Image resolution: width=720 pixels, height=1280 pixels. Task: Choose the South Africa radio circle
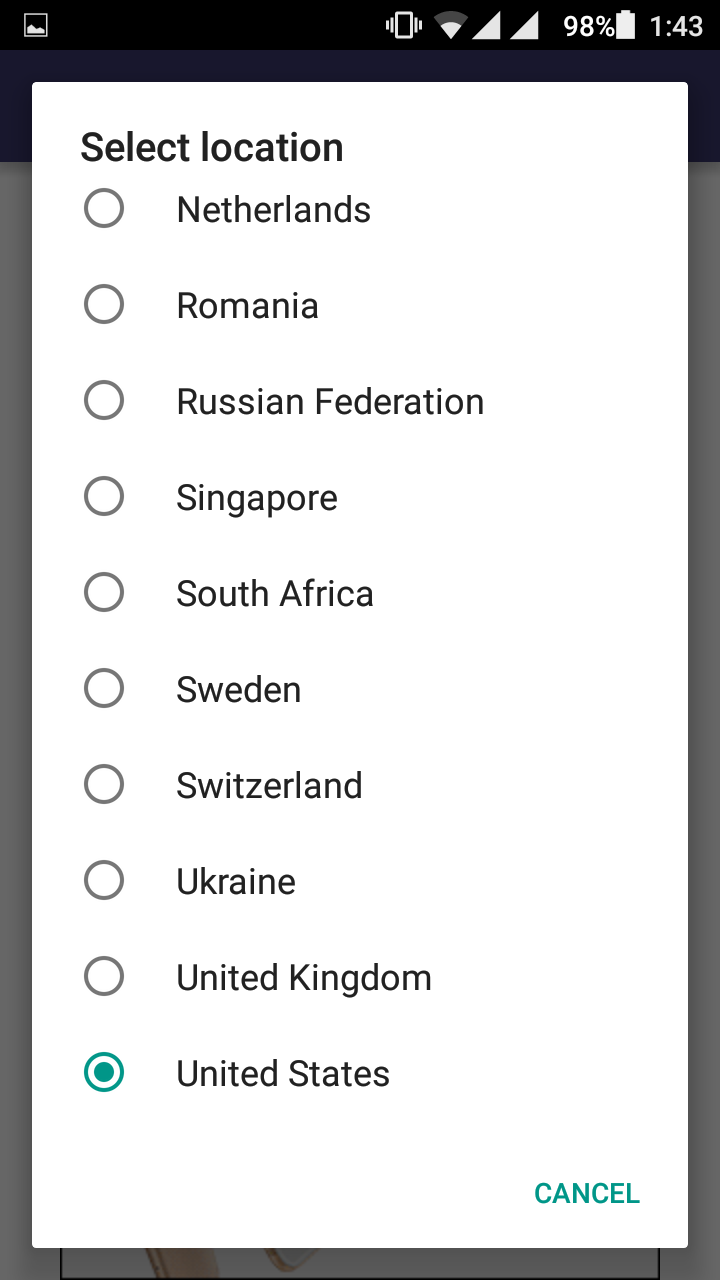click(104, 593)
